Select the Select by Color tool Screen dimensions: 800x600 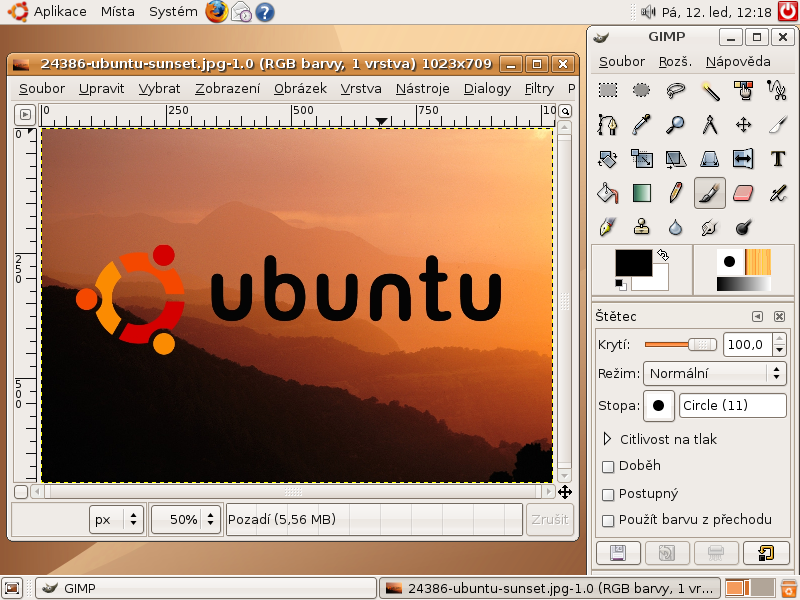(x=743, y=91)
